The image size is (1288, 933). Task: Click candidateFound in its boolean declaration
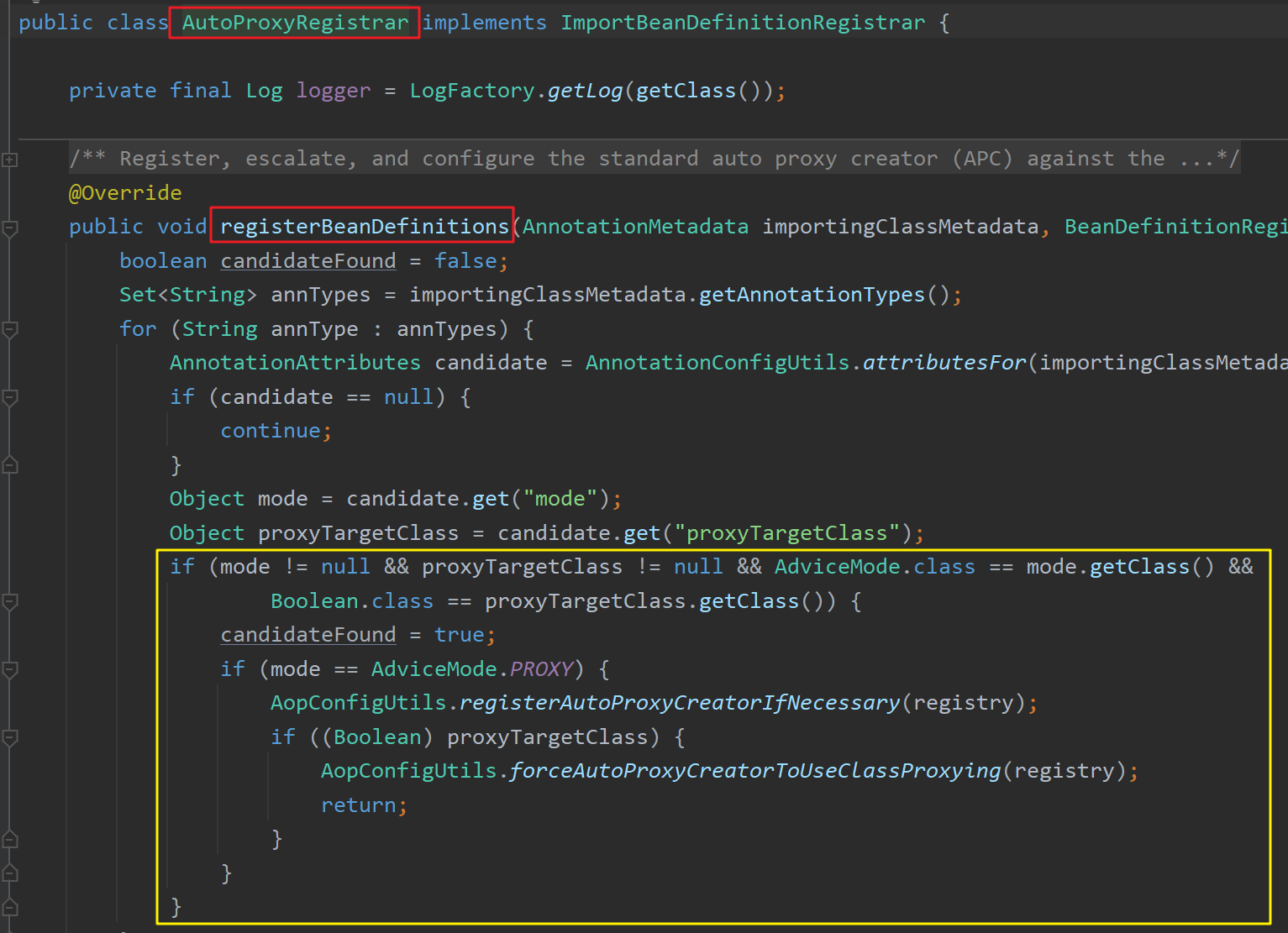click(308, 261)
